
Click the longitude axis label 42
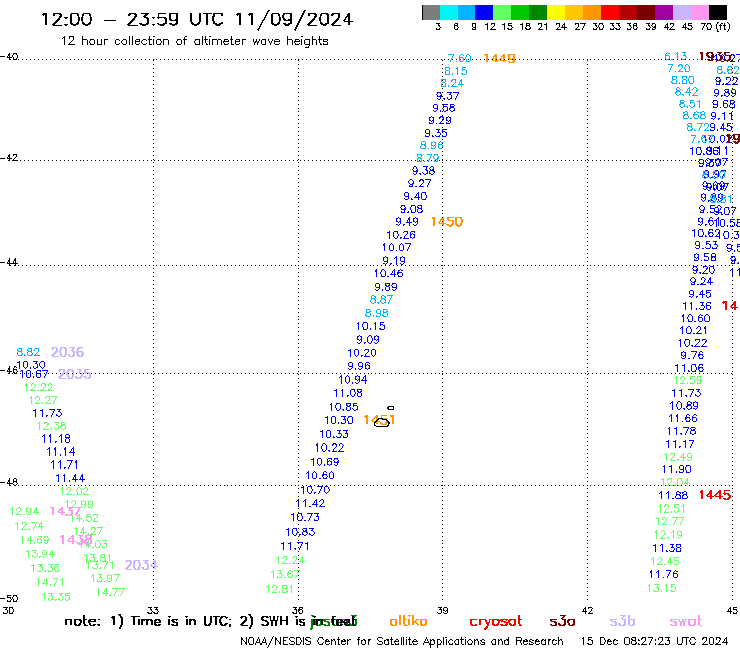point(587,610)
